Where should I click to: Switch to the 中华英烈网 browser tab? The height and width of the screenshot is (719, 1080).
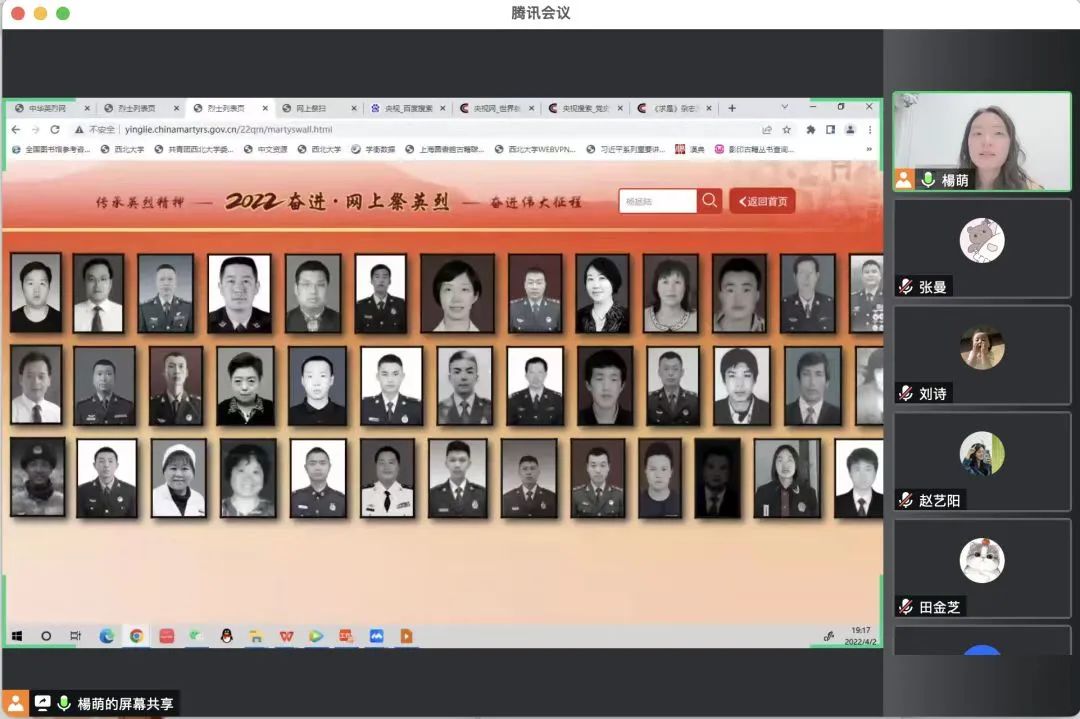(x=47, y=108)
